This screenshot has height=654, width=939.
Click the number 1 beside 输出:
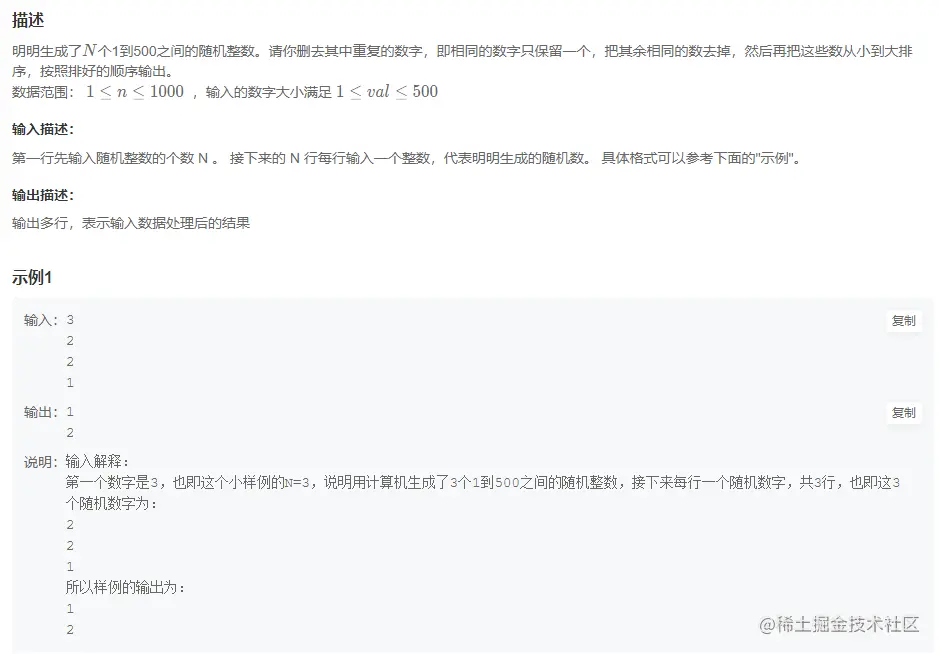click(70, 412)
